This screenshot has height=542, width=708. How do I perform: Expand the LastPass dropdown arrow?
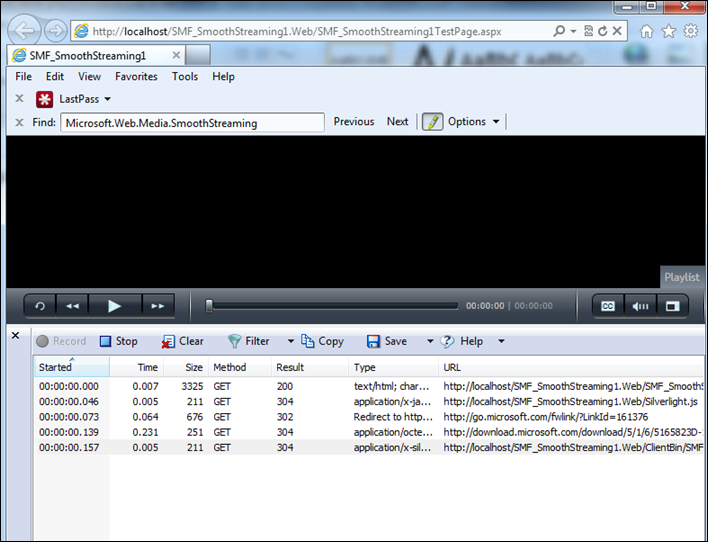coord(107,99)
